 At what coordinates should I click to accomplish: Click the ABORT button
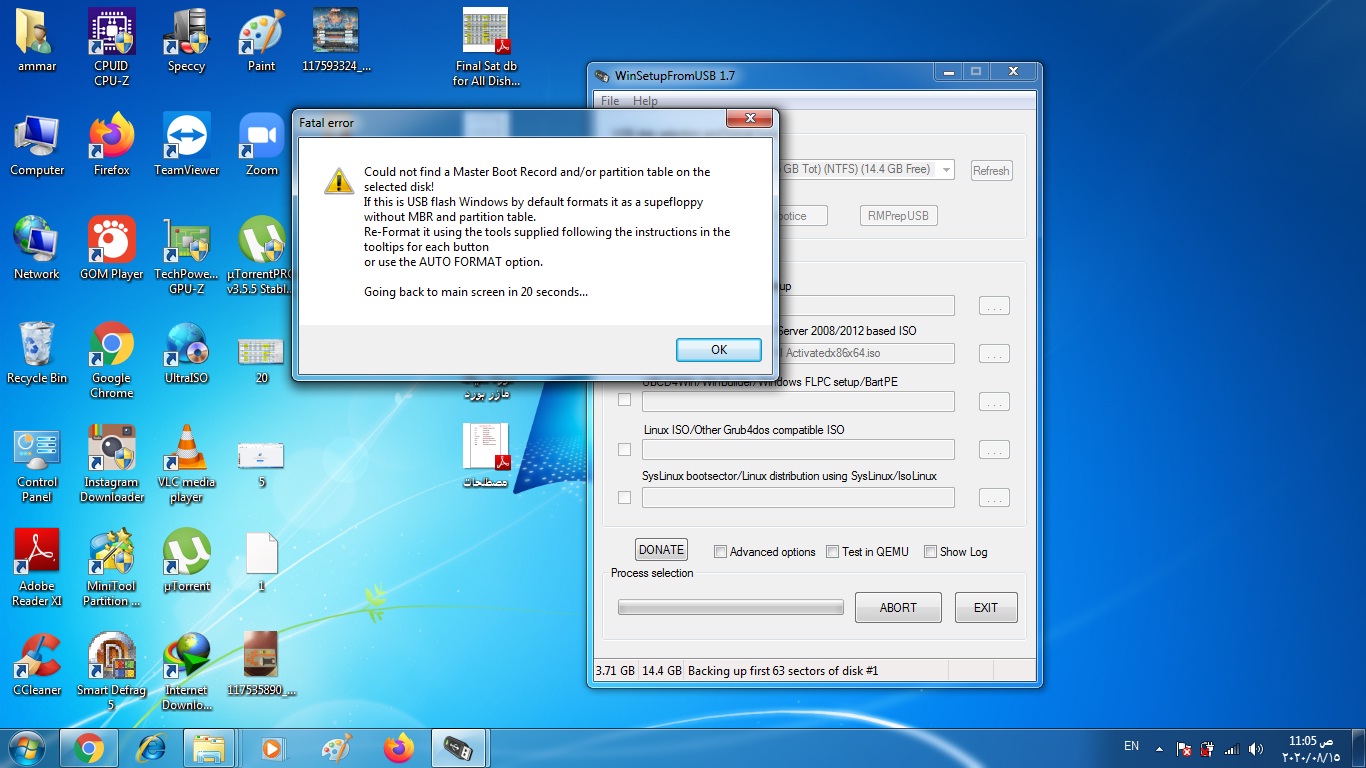(x=898, y=607)
